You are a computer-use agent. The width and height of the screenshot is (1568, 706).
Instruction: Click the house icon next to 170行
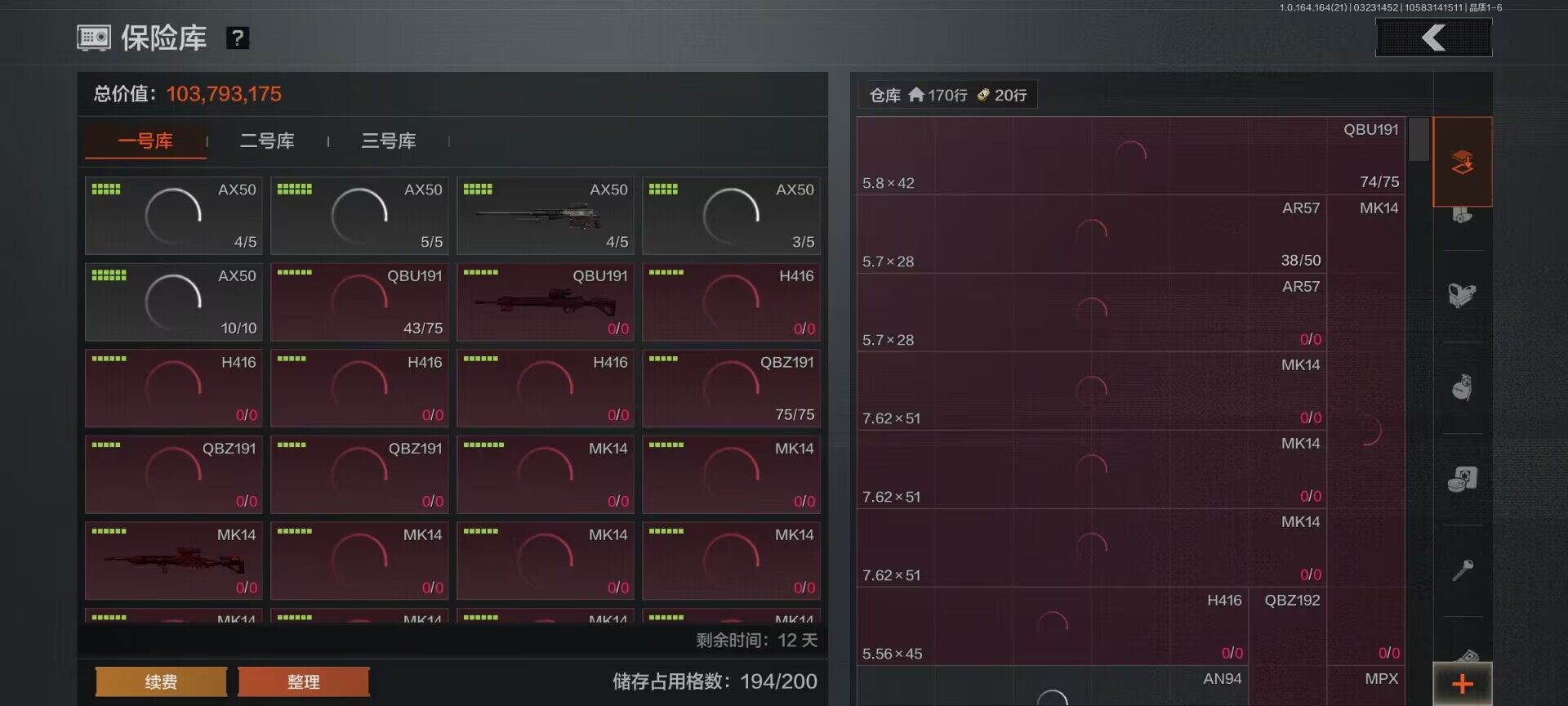[916, 95]
